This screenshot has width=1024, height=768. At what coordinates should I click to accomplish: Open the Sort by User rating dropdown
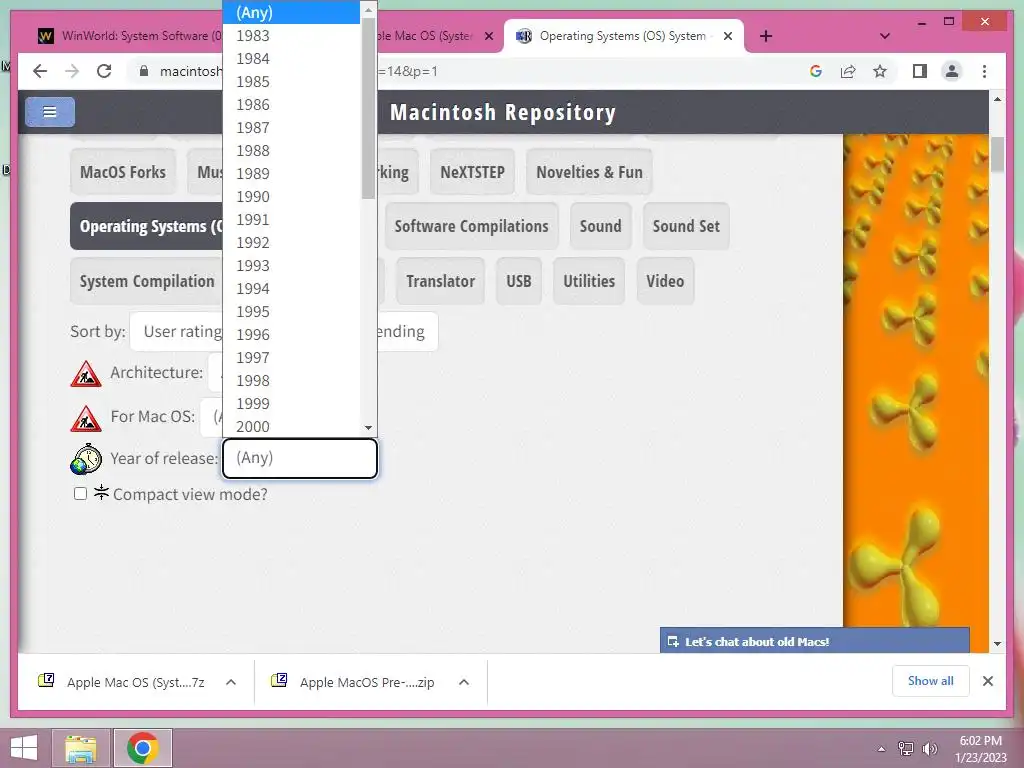(x=176, y=332)
